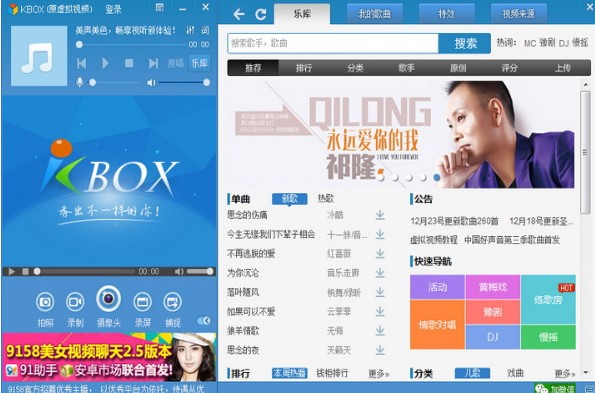This screenshot has height=393, width=595.
Task: Open the DJ quick navigation tile
Action: pyautogui.click(x=493, y=337)
